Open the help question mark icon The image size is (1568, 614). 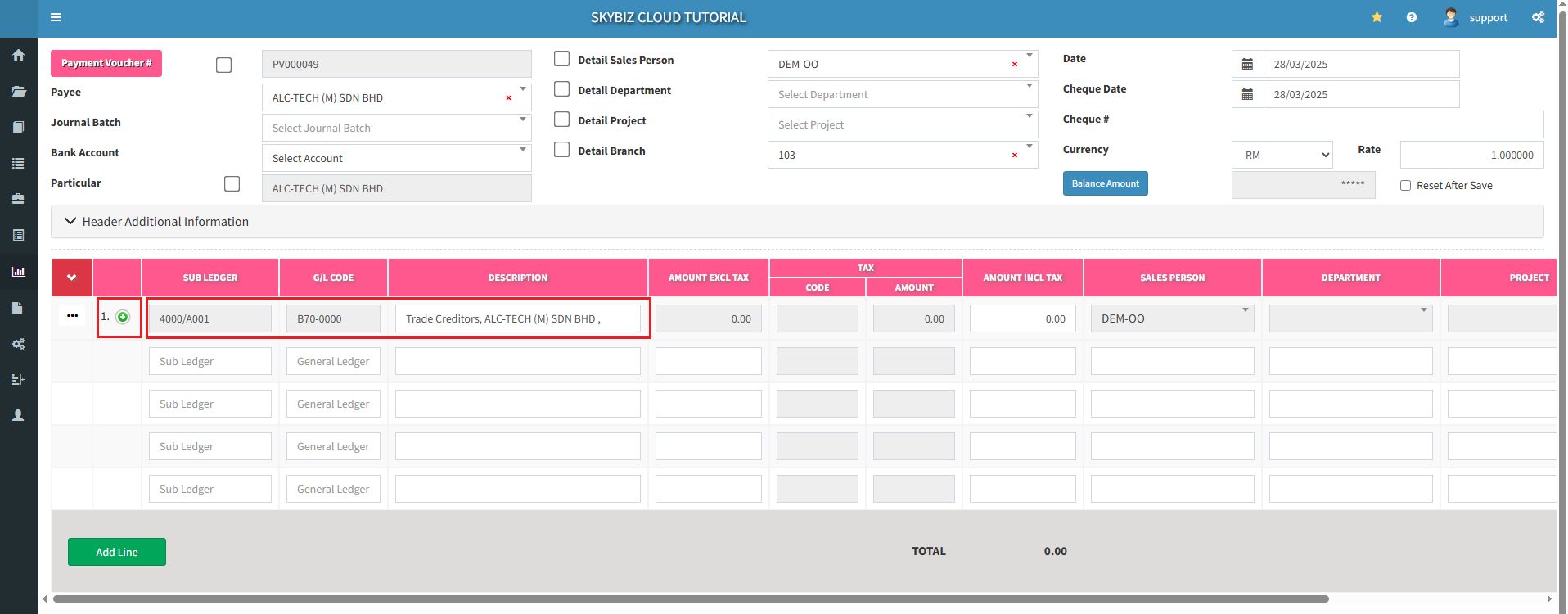[1412, 17]
